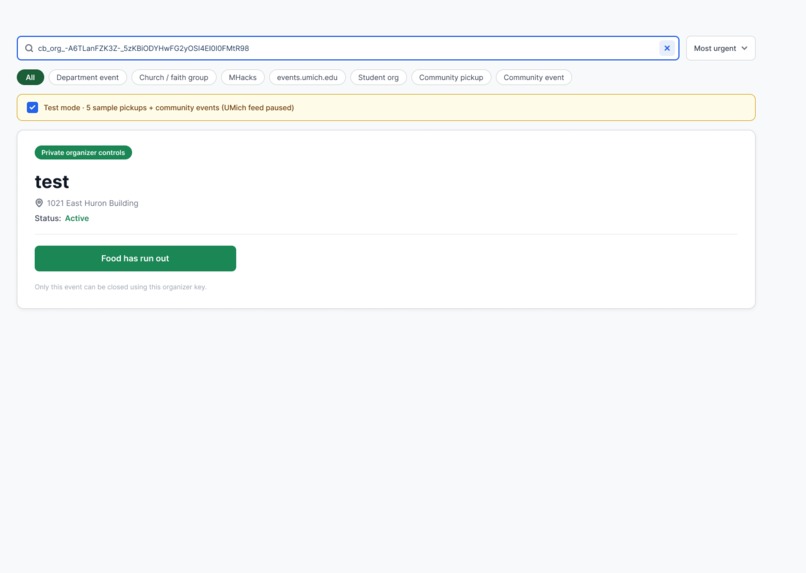Click the Food has run out button
This screenshot has width=806, height=573.
pyautogui.click(x=135, y=258)
